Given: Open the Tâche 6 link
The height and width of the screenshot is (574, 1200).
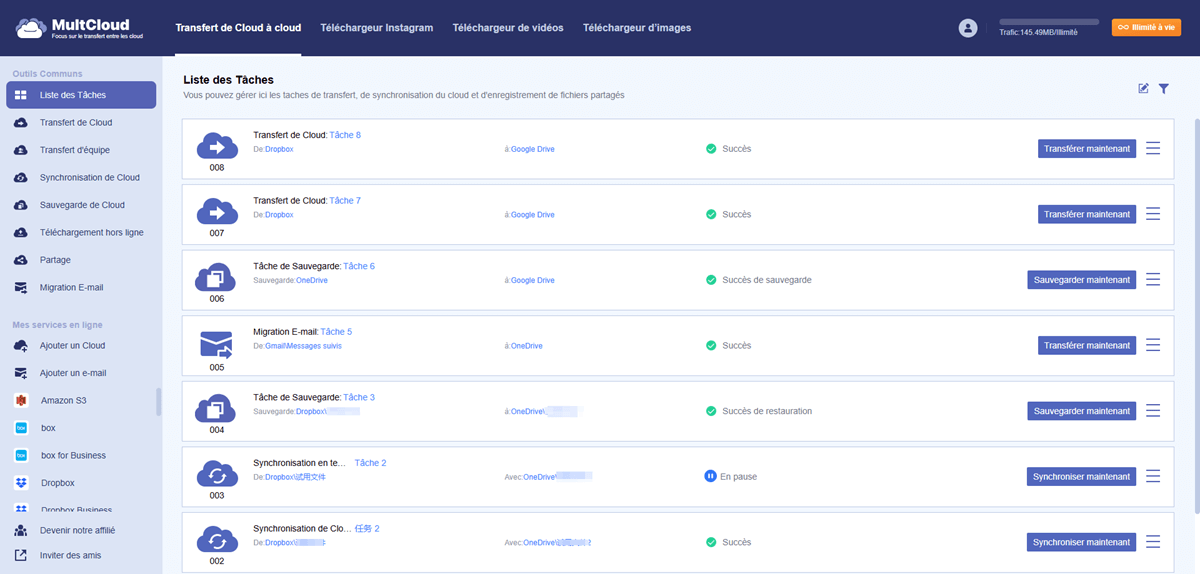Looking at the screenshot, I should (x=359, y=266).
